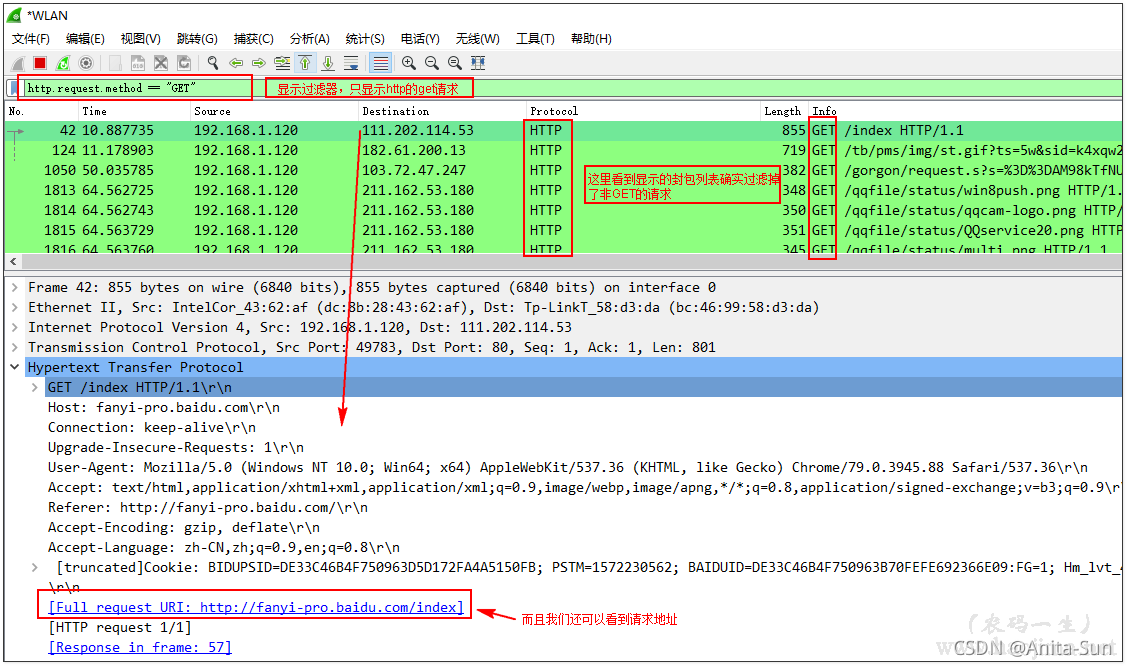Select the Referer header field

(x=208, y=508)
